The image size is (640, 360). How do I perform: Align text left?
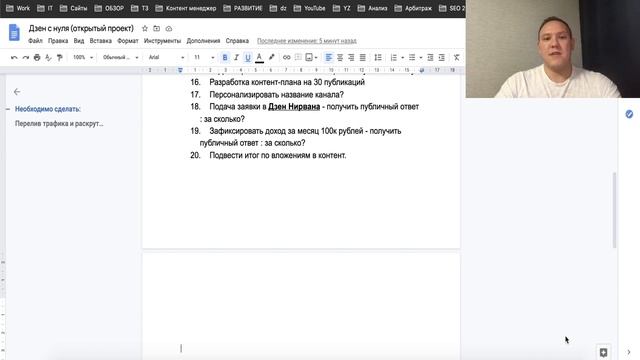[329, 58]
